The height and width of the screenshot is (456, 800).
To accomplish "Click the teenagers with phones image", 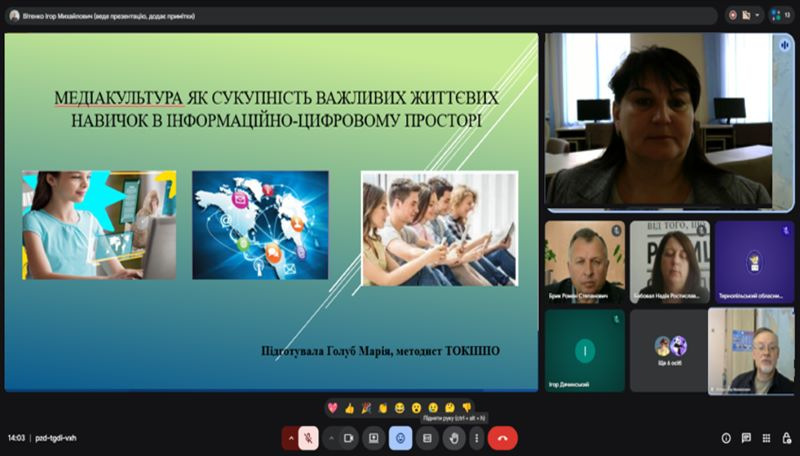I will click(440, 228).
